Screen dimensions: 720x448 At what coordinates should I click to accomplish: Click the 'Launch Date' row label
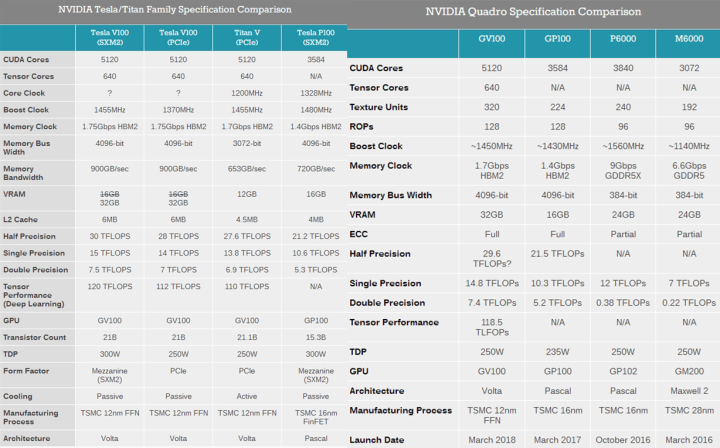click(x=377, y=440)
